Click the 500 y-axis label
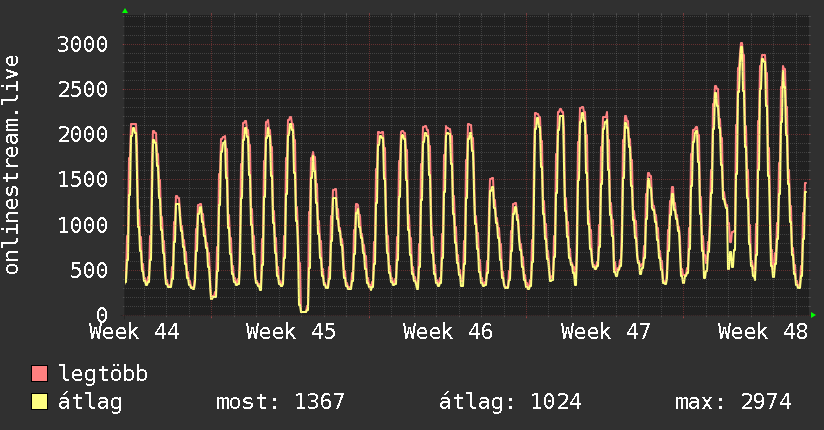Screen dimensions: 824x430 [x=89, y=270]
